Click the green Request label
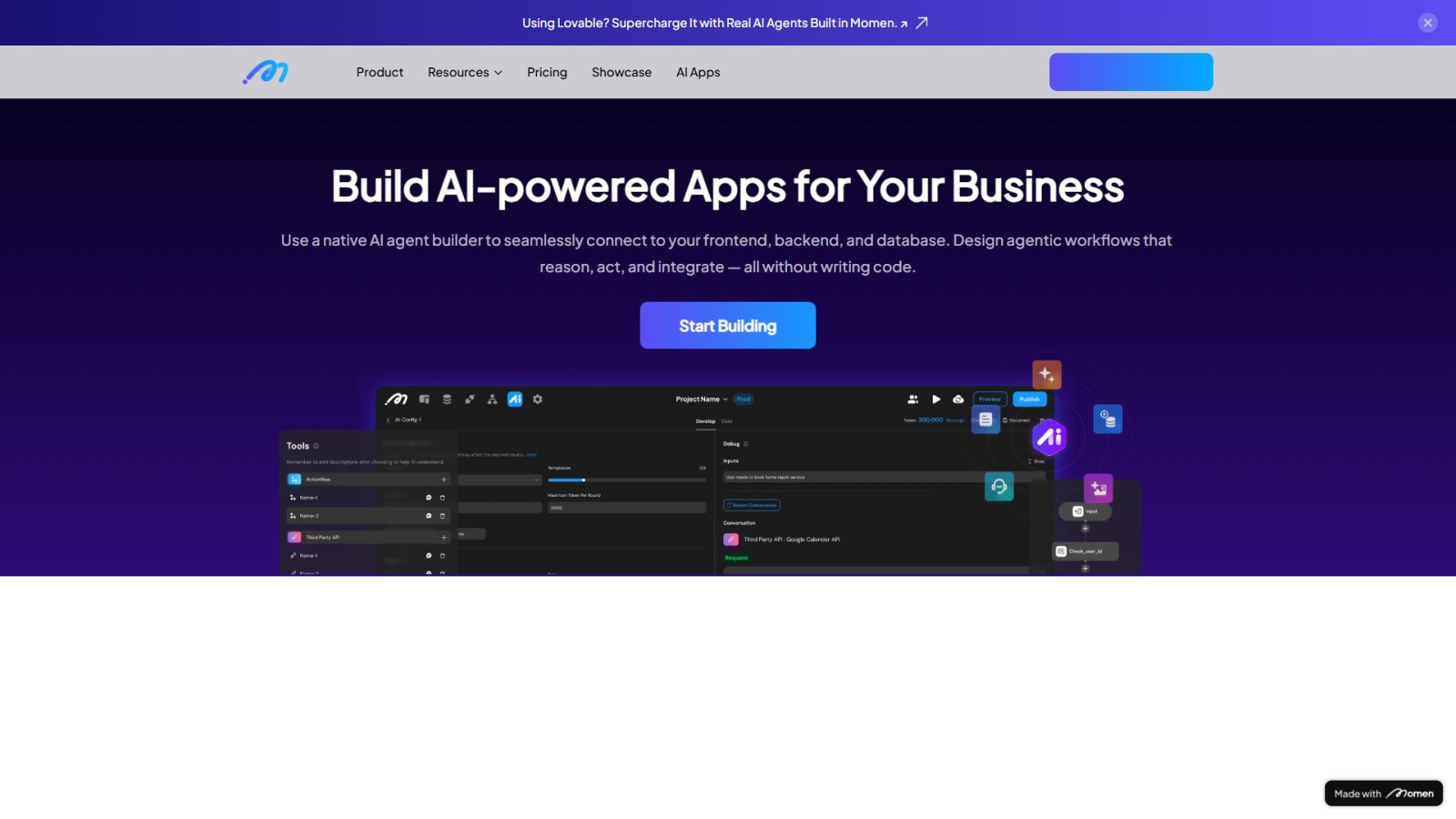This screenshot has width=1456, height=819. (x=736, y=558)
